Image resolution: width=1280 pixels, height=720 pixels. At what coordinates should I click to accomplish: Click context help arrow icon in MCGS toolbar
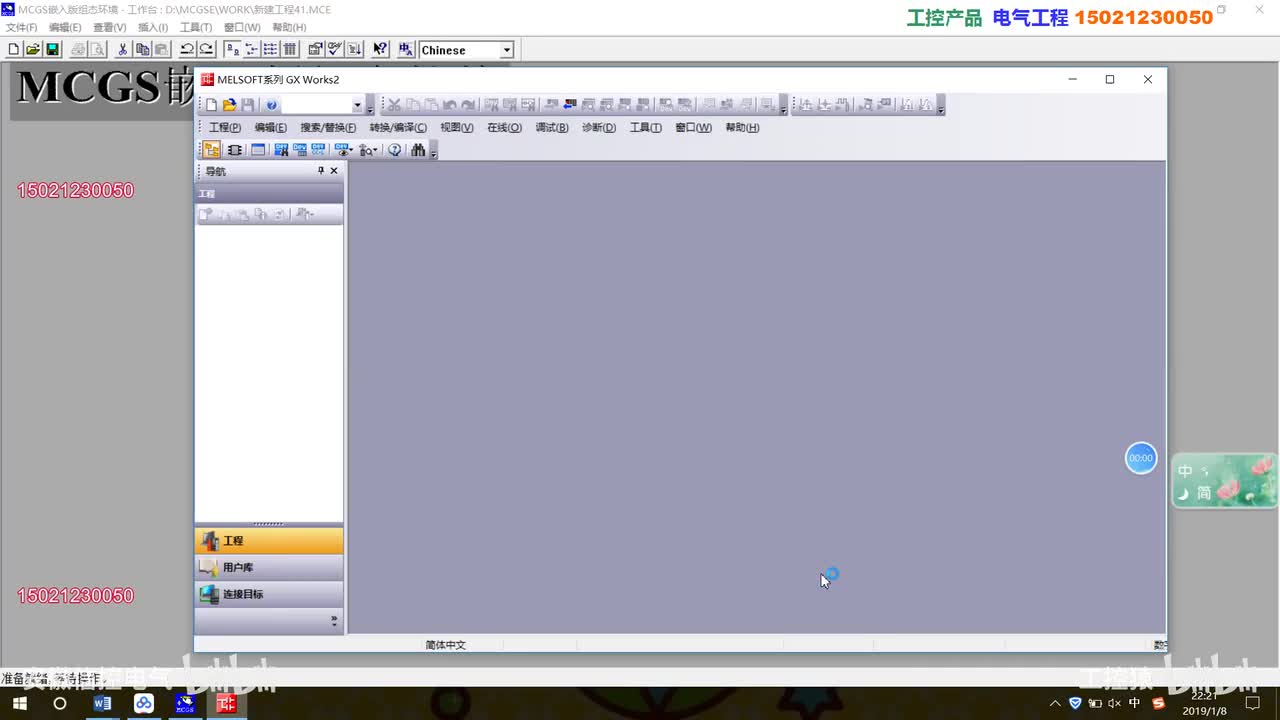380,50
